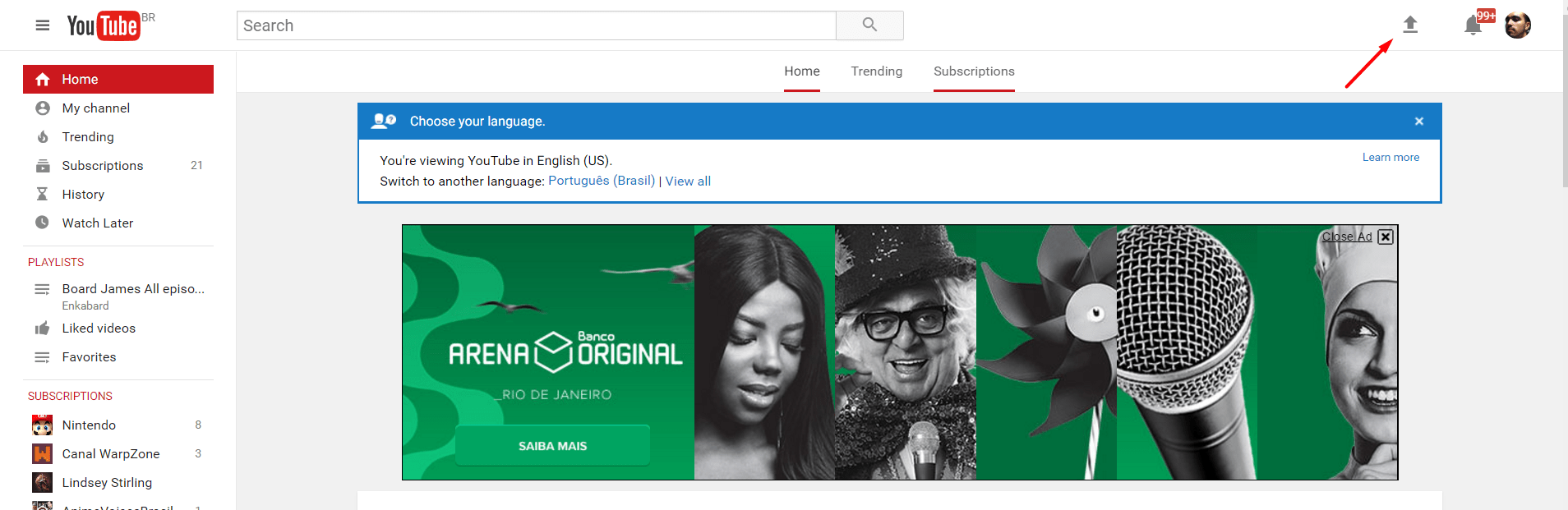Click the Trending flame icon

(43, 137)
